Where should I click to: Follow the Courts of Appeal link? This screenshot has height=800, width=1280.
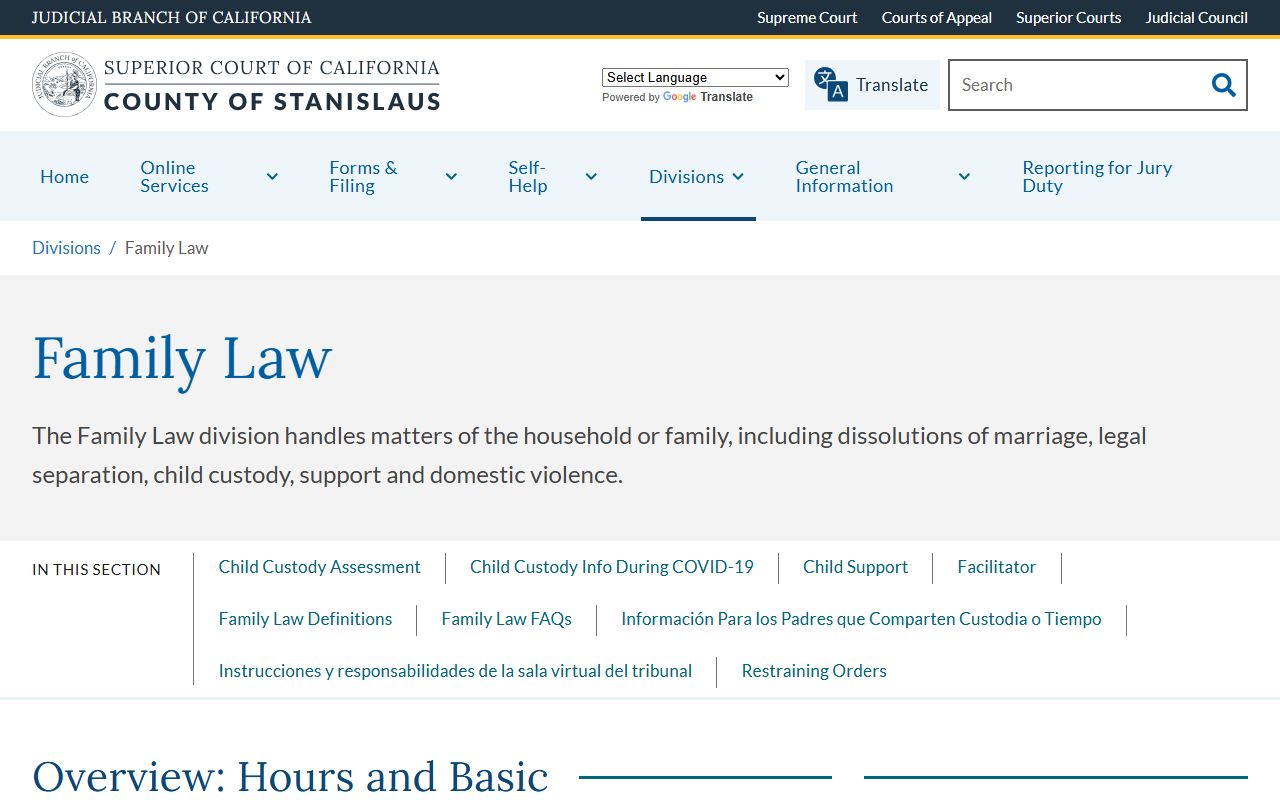point(937,18)
